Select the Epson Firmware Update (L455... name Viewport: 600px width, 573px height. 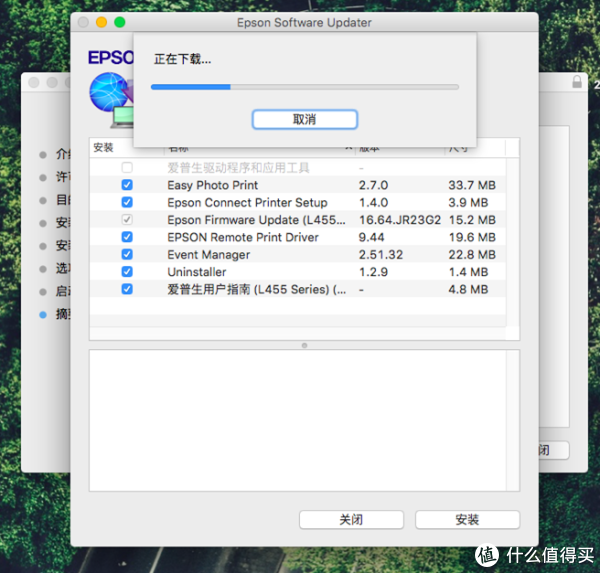[x=256, y=220]
